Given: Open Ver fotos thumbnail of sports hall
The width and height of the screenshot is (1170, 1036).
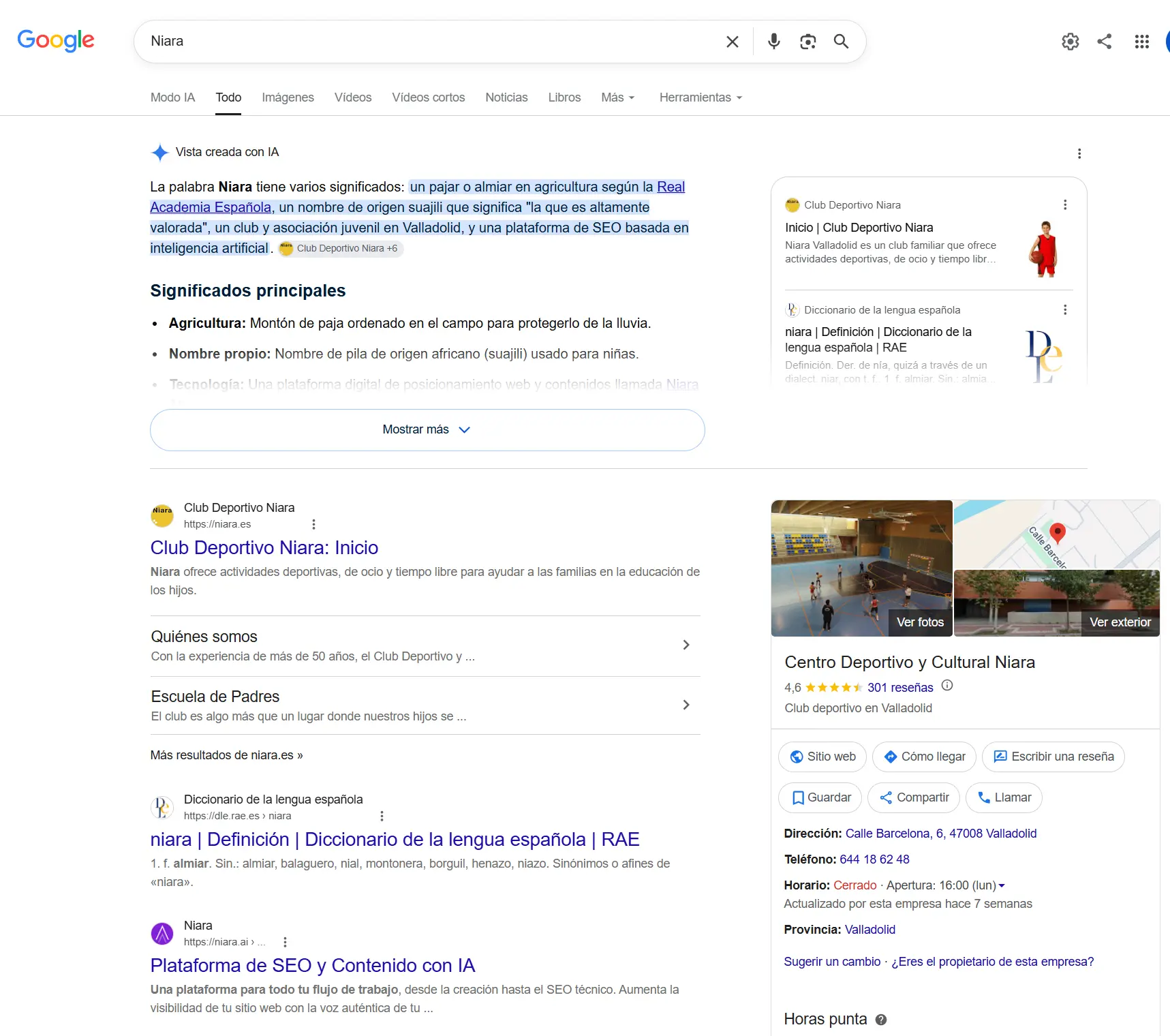Looking at the screenshot, I should click(862, 568).
